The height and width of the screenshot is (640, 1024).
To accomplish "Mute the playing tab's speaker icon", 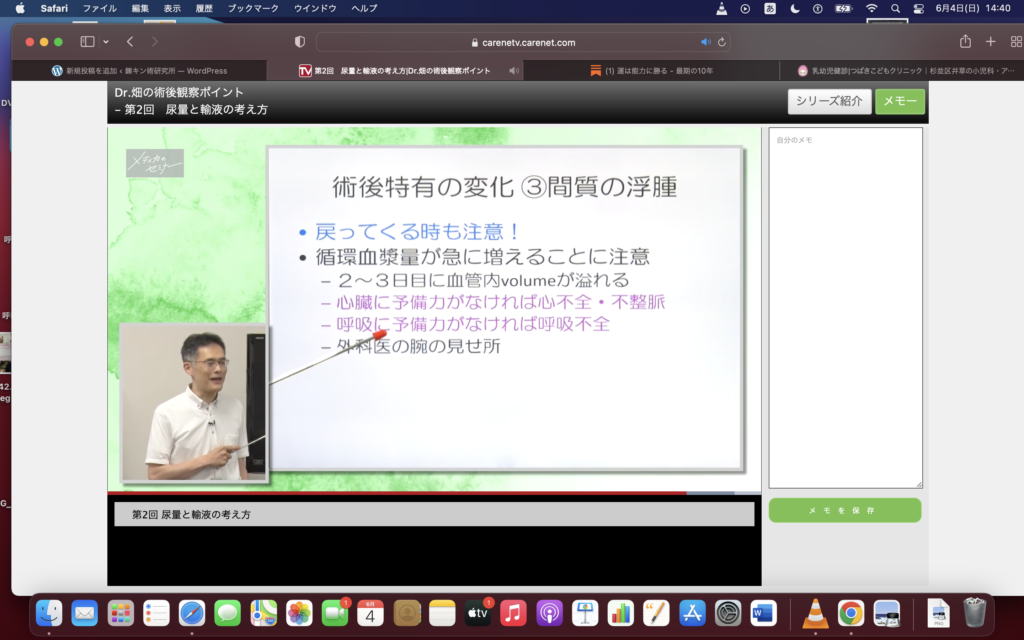I will point(514,71).
